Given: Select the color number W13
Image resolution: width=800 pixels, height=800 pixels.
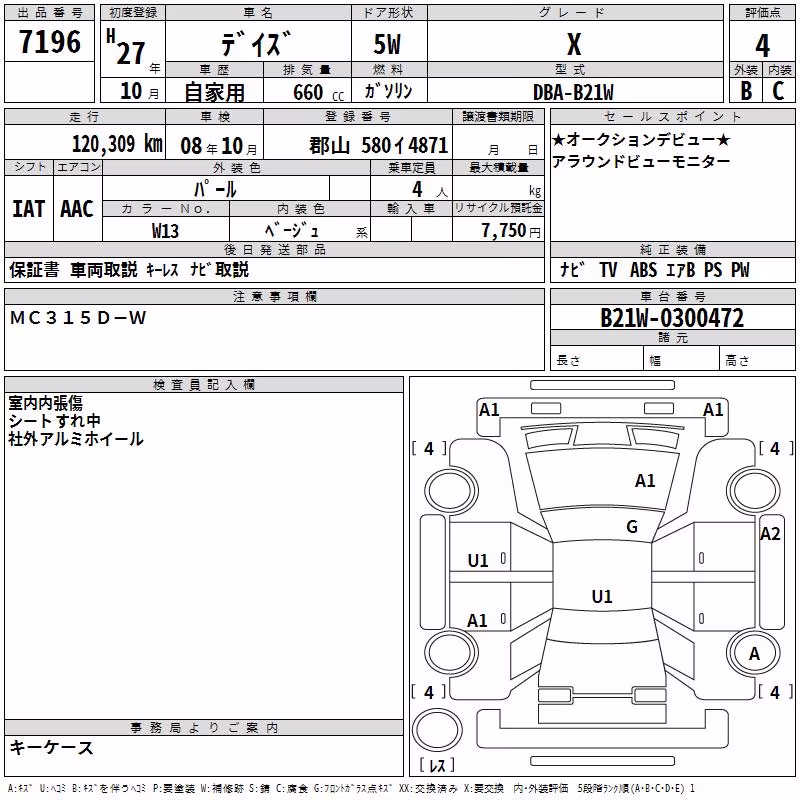Looking at the screenshot, I should click(165, 231).
